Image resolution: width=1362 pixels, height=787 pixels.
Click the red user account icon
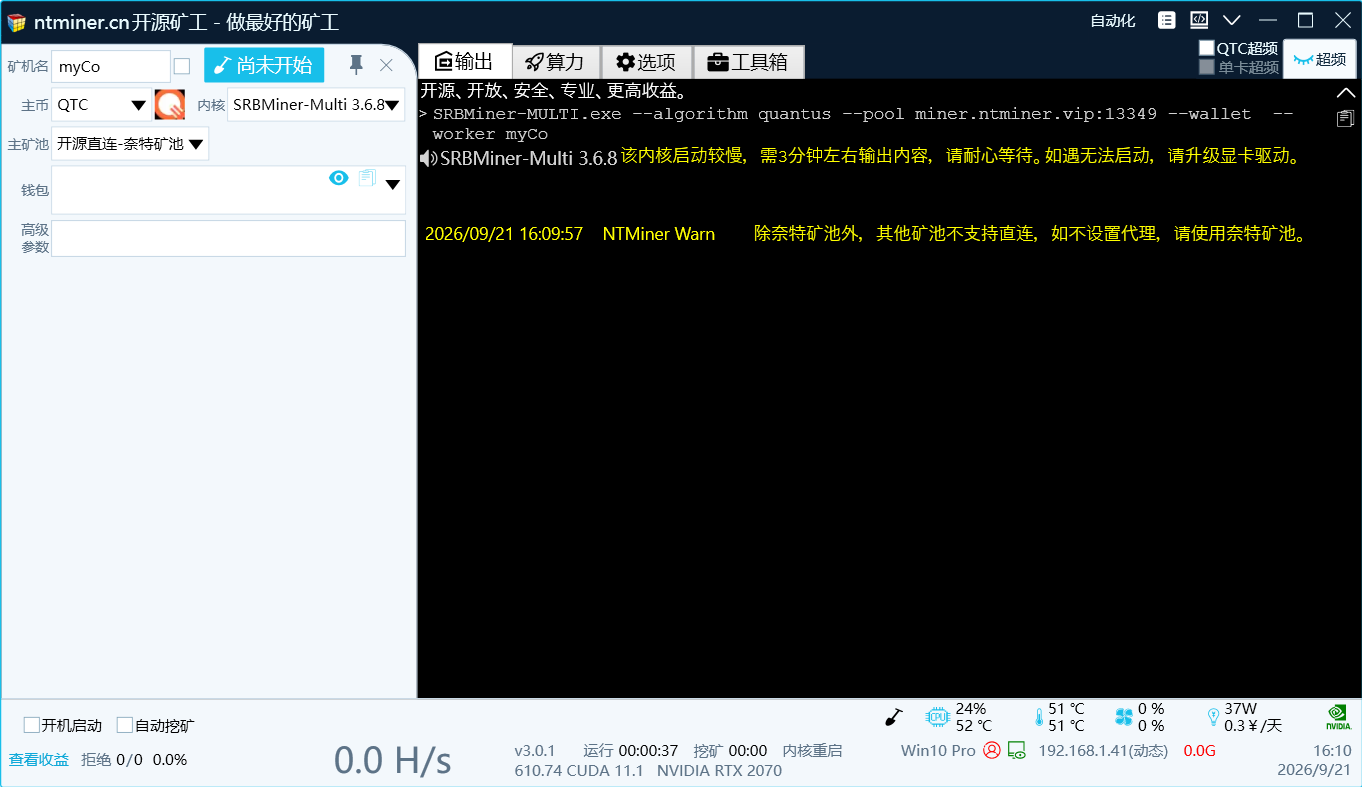click(x=991, y=750)
